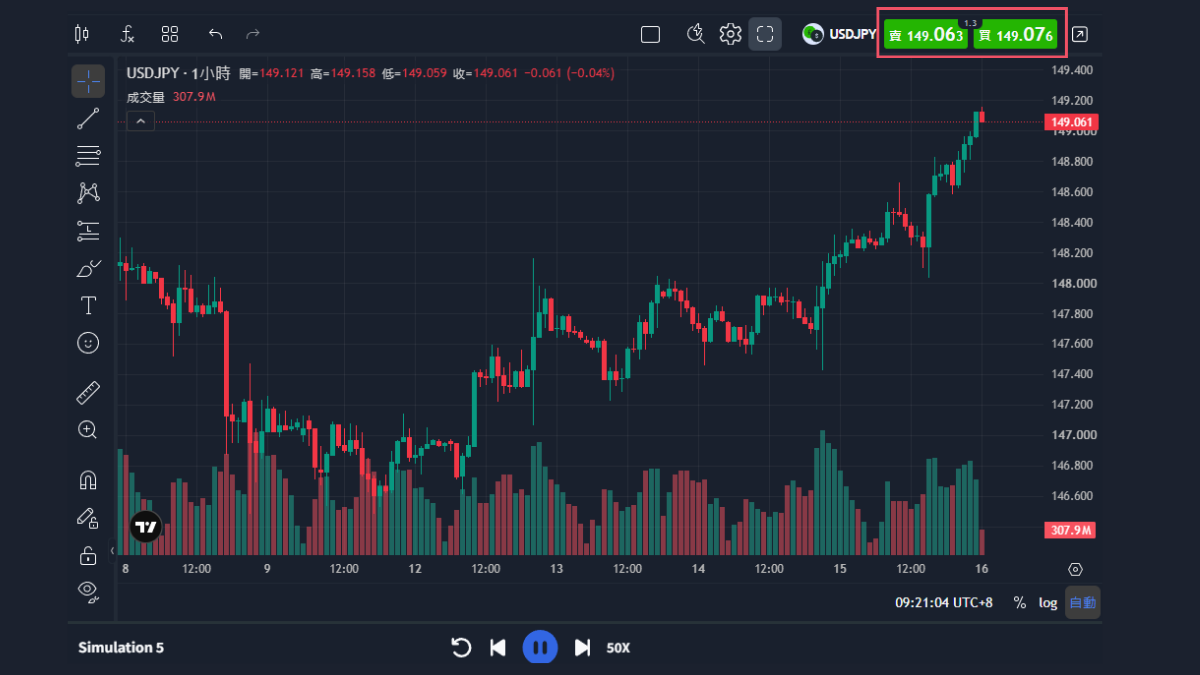This screenshot has width=1200, height=675.
Task: Toggle stay in drawing mode
Action: 88,517
